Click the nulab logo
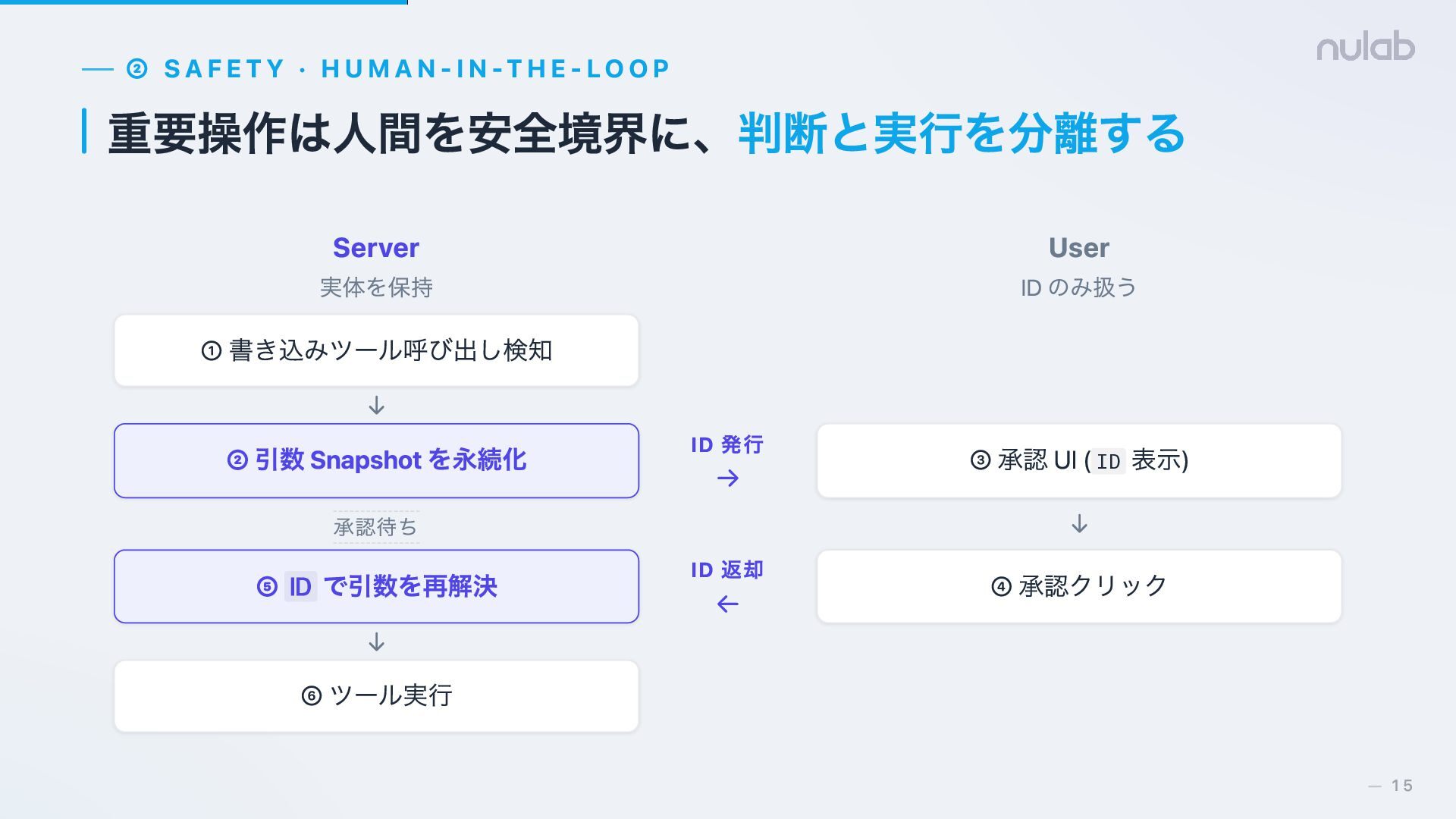 pos(1365,48)
